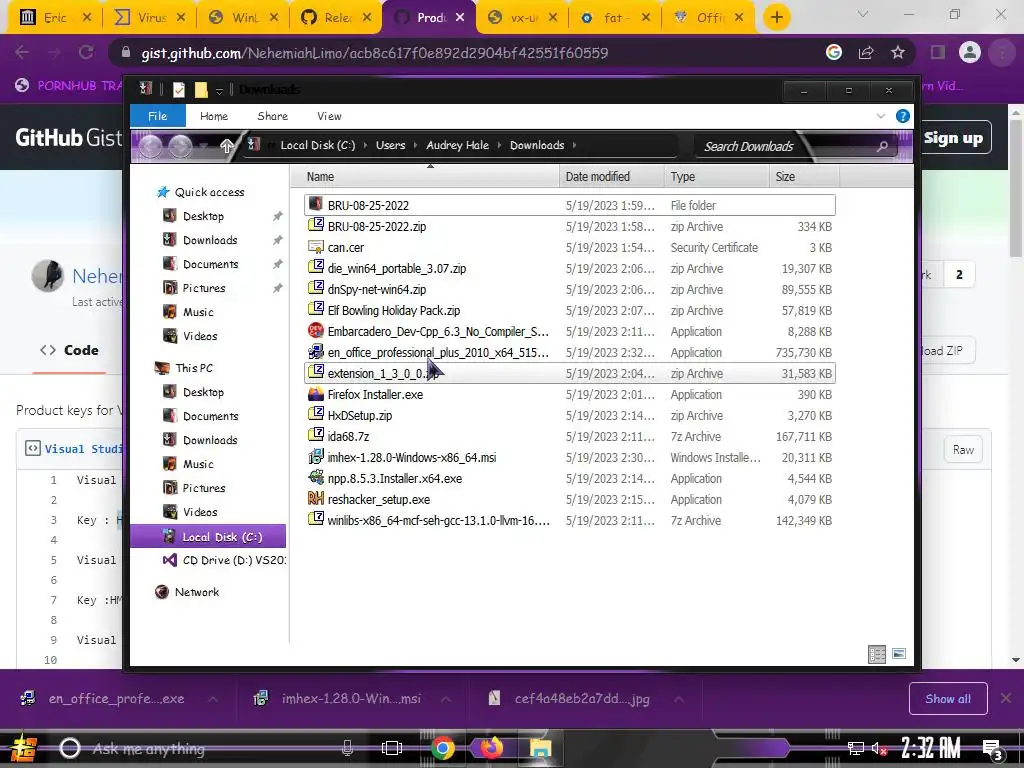Open Firefox from the taskbar
This screenshot has width=1024, height=768.
tap(492, 748)
